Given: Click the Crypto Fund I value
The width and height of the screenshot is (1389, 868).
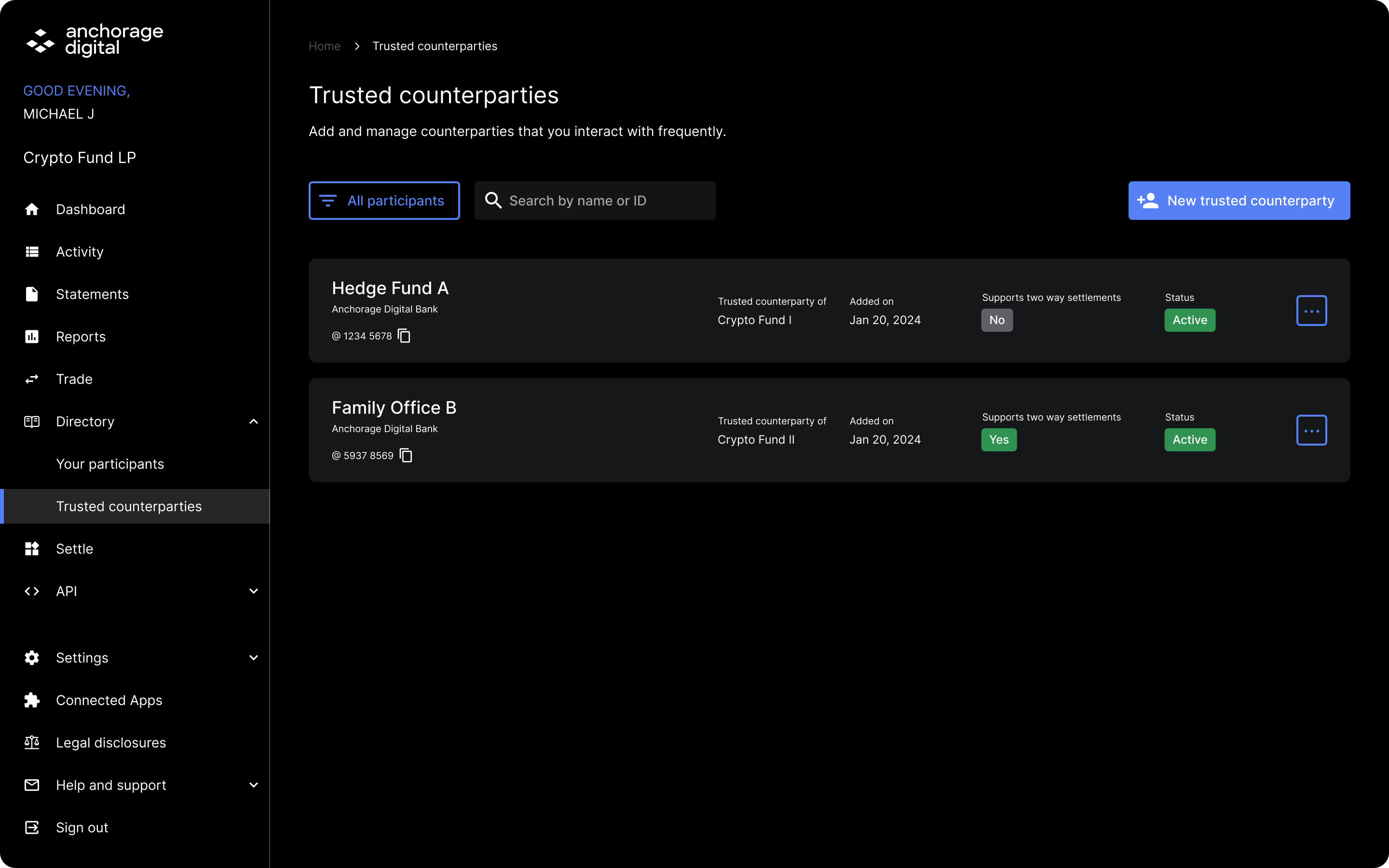Looking at the screenshot, I should [755, 320].
